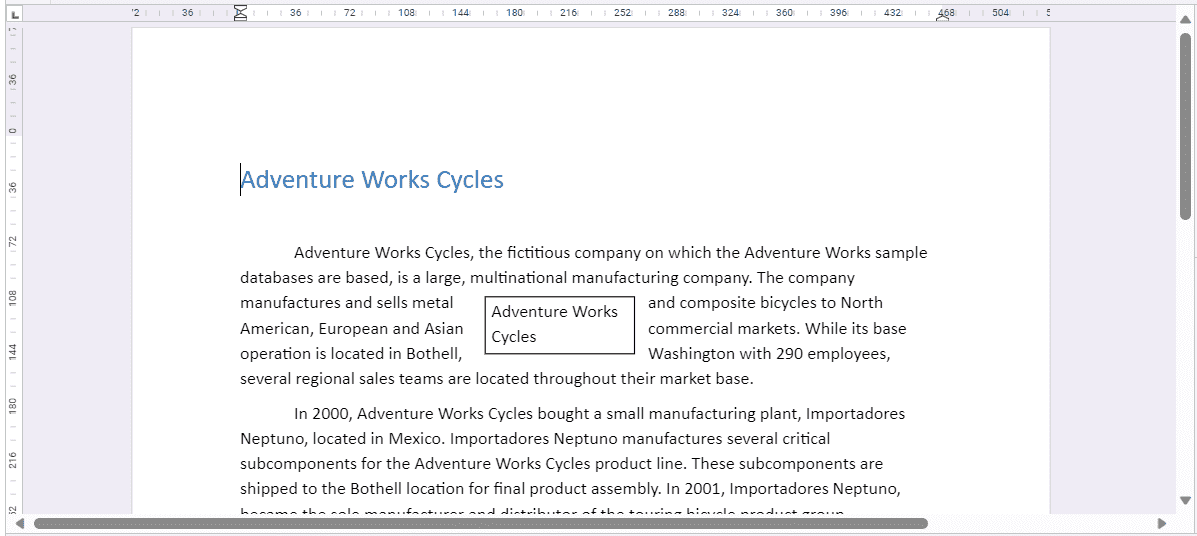Click the 360 mark on horizontal ruler

tap(784, 13)
